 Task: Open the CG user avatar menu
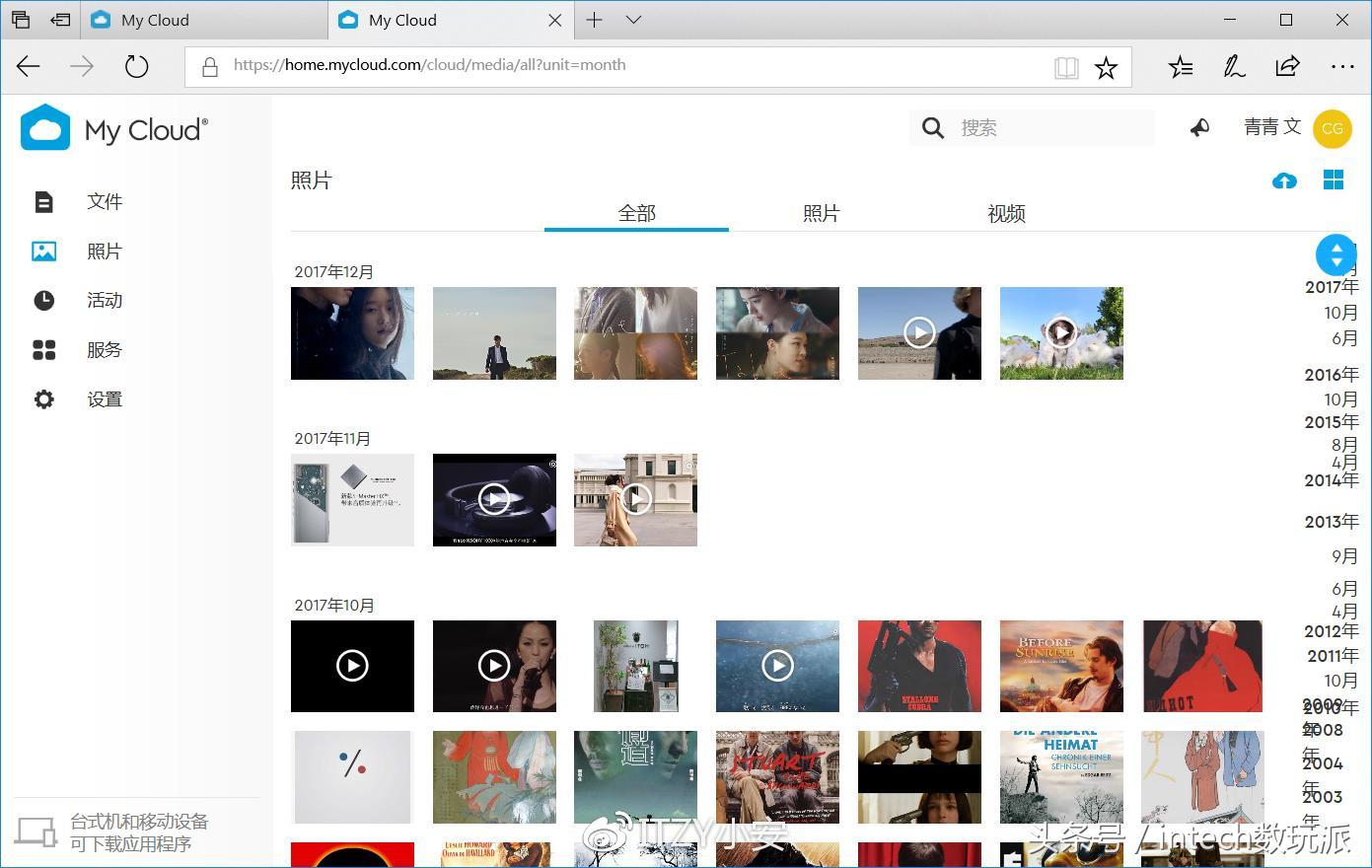1333,127
